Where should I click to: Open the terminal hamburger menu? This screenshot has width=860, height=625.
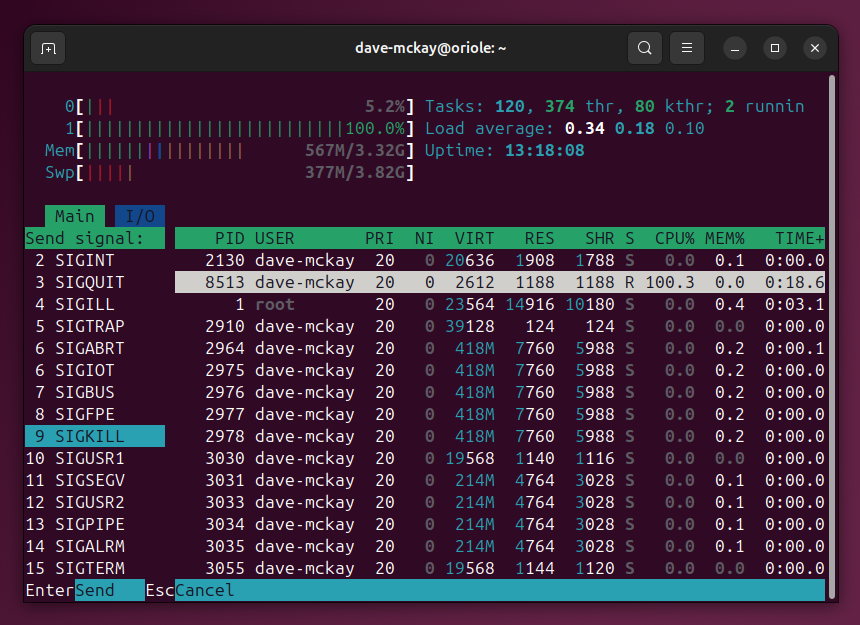[x=687, y=48]
